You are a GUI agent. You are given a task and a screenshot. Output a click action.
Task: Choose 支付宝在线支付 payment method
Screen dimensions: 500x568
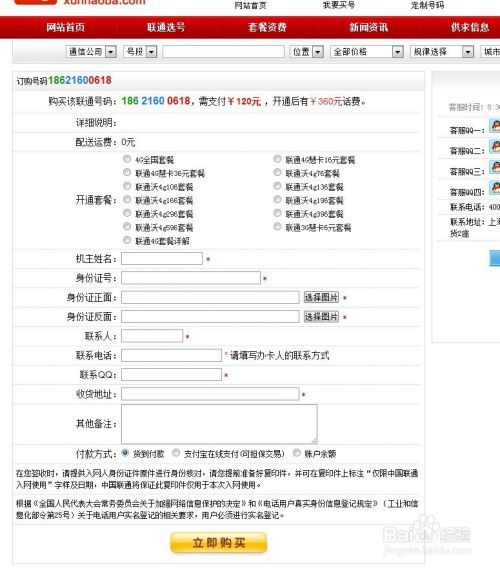point(176,453)
